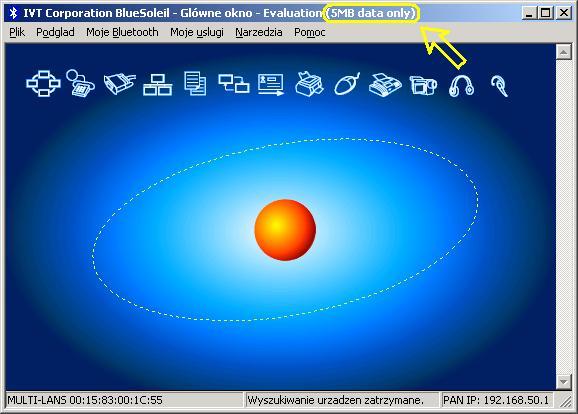Open the Moje uslugi menu
Image resolution: width=578 pixels, height=414 pixels.
197,32
